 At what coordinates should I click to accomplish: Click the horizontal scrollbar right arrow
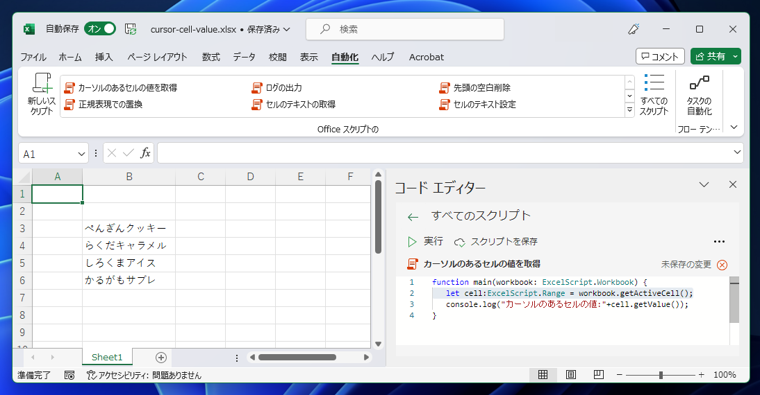pyautogui.click(x=366, y=358)
